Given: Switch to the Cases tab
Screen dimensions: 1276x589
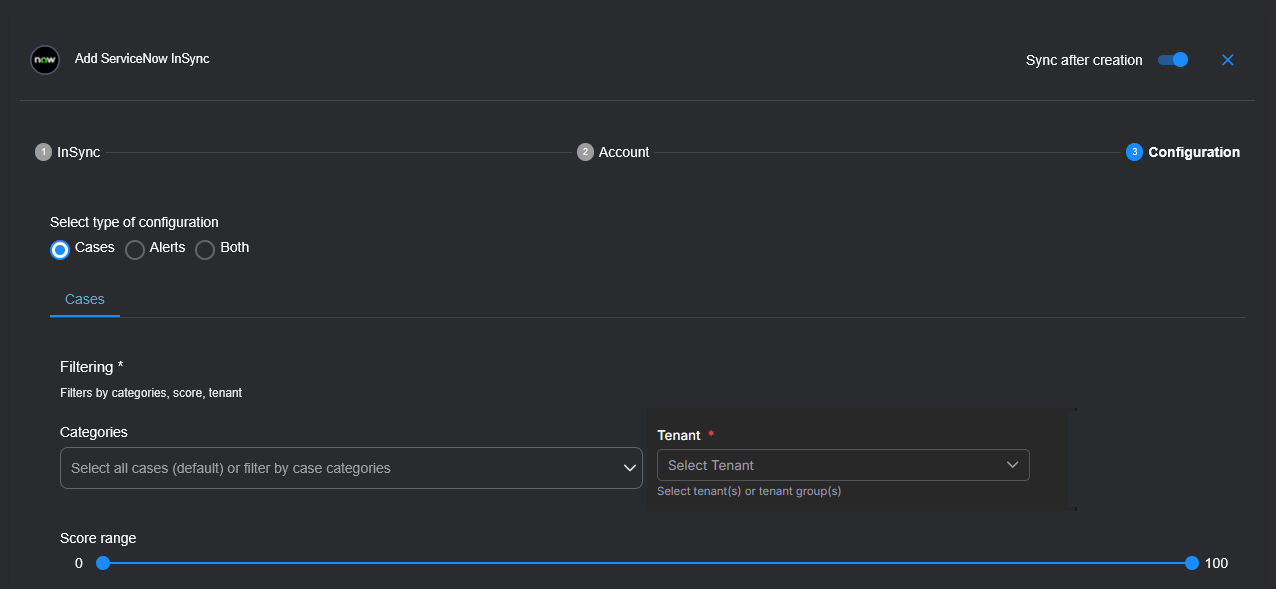Looking at the screenshot, I should 85,299.
